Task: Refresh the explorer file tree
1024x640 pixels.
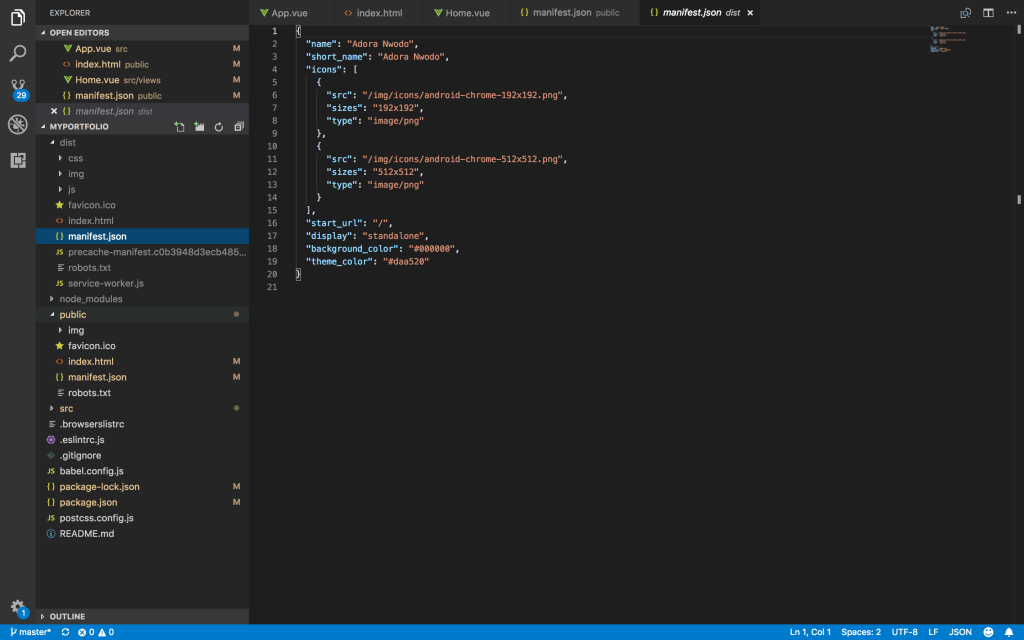Action: pos(218,127)
